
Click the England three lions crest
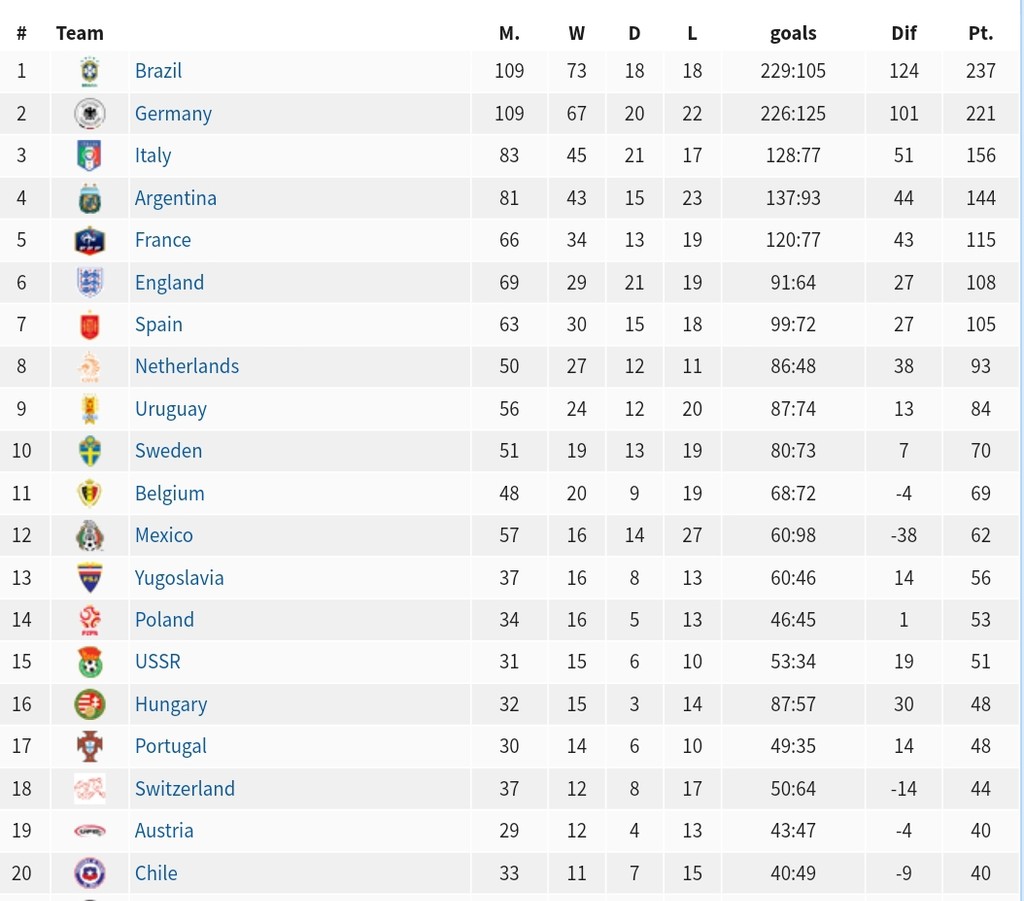pyautogui.click(x=89, y=282)
